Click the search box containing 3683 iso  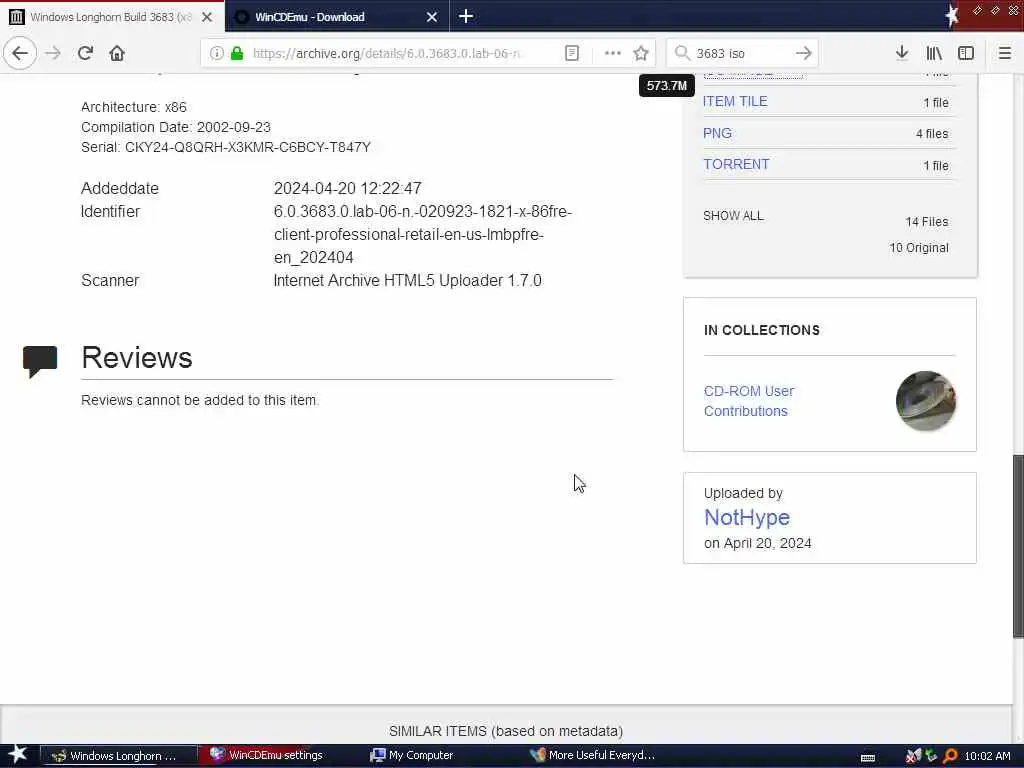[x=741, y=53]
